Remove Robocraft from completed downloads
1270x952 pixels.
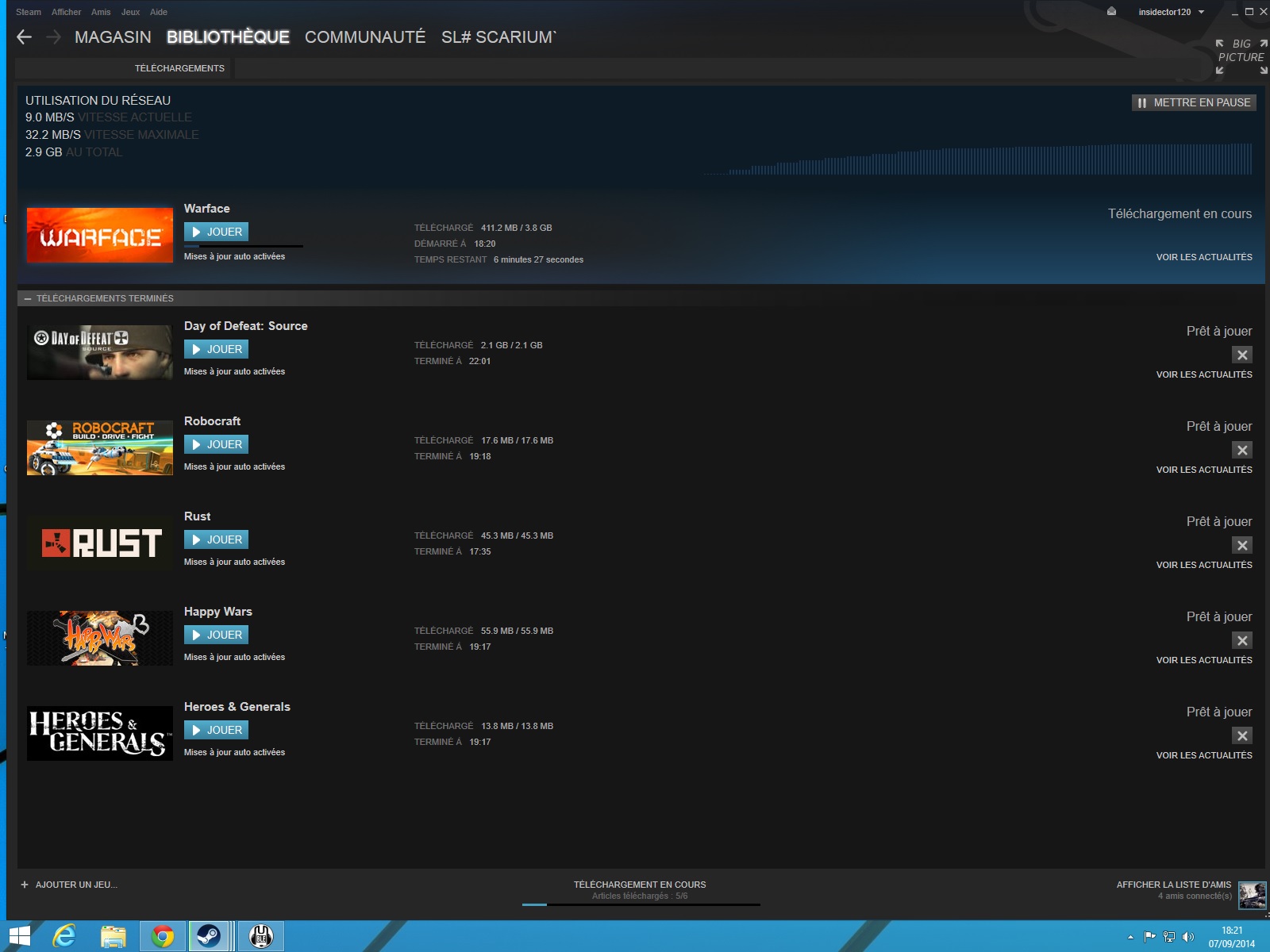point(1242,450)
